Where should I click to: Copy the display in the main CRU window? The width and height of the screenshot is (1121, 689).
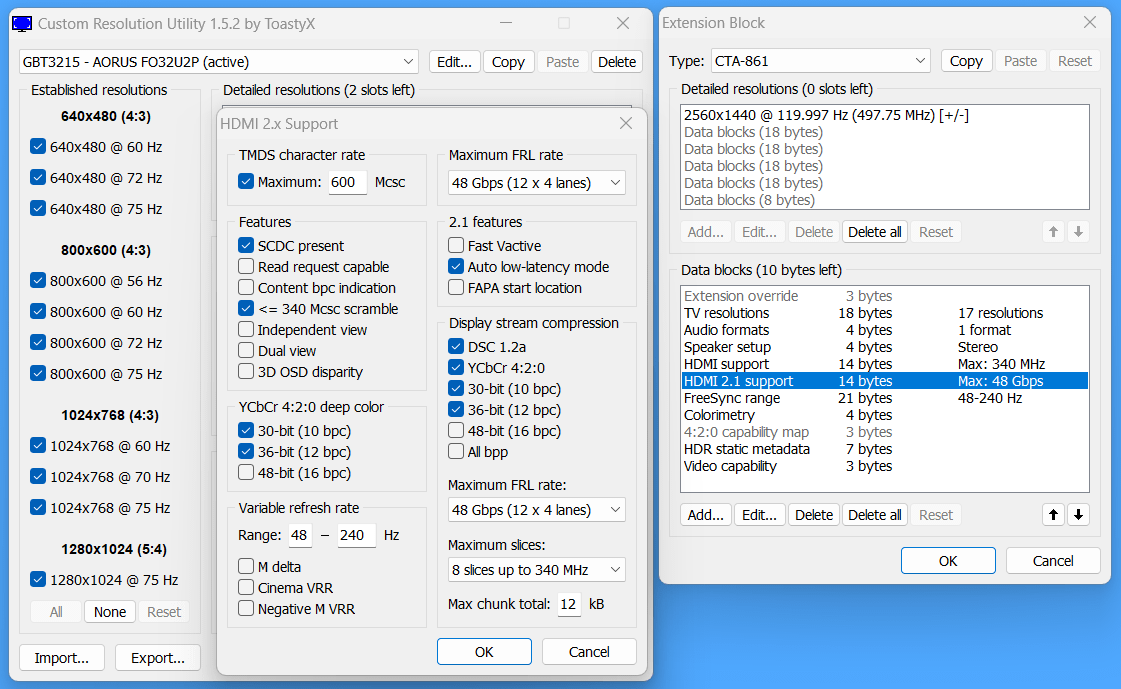(508, 61)
